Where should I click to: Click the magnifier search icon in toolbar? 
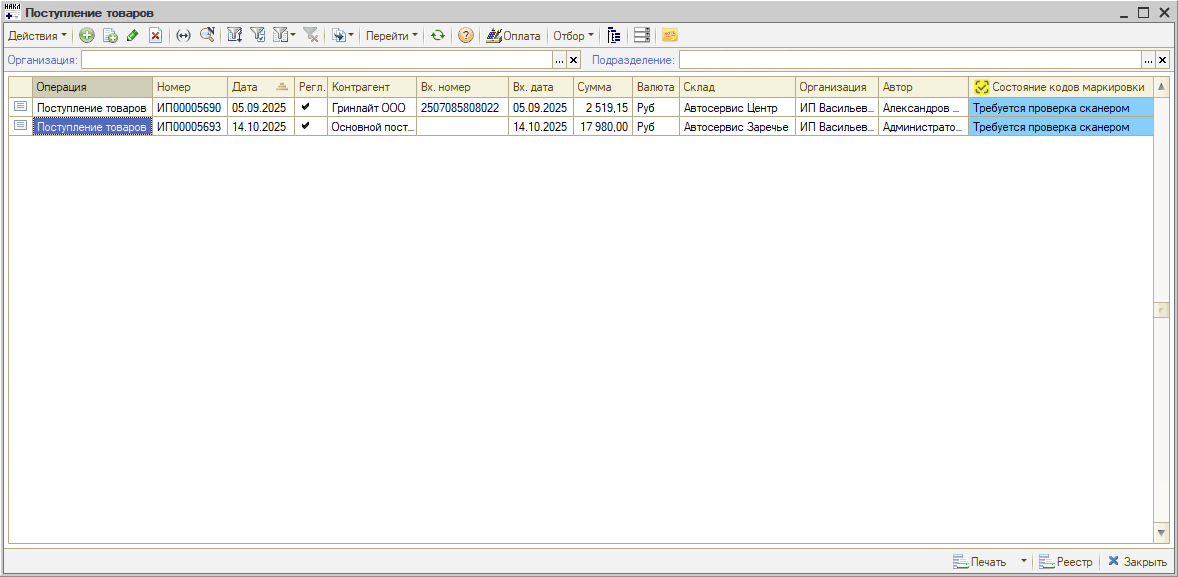207,36
